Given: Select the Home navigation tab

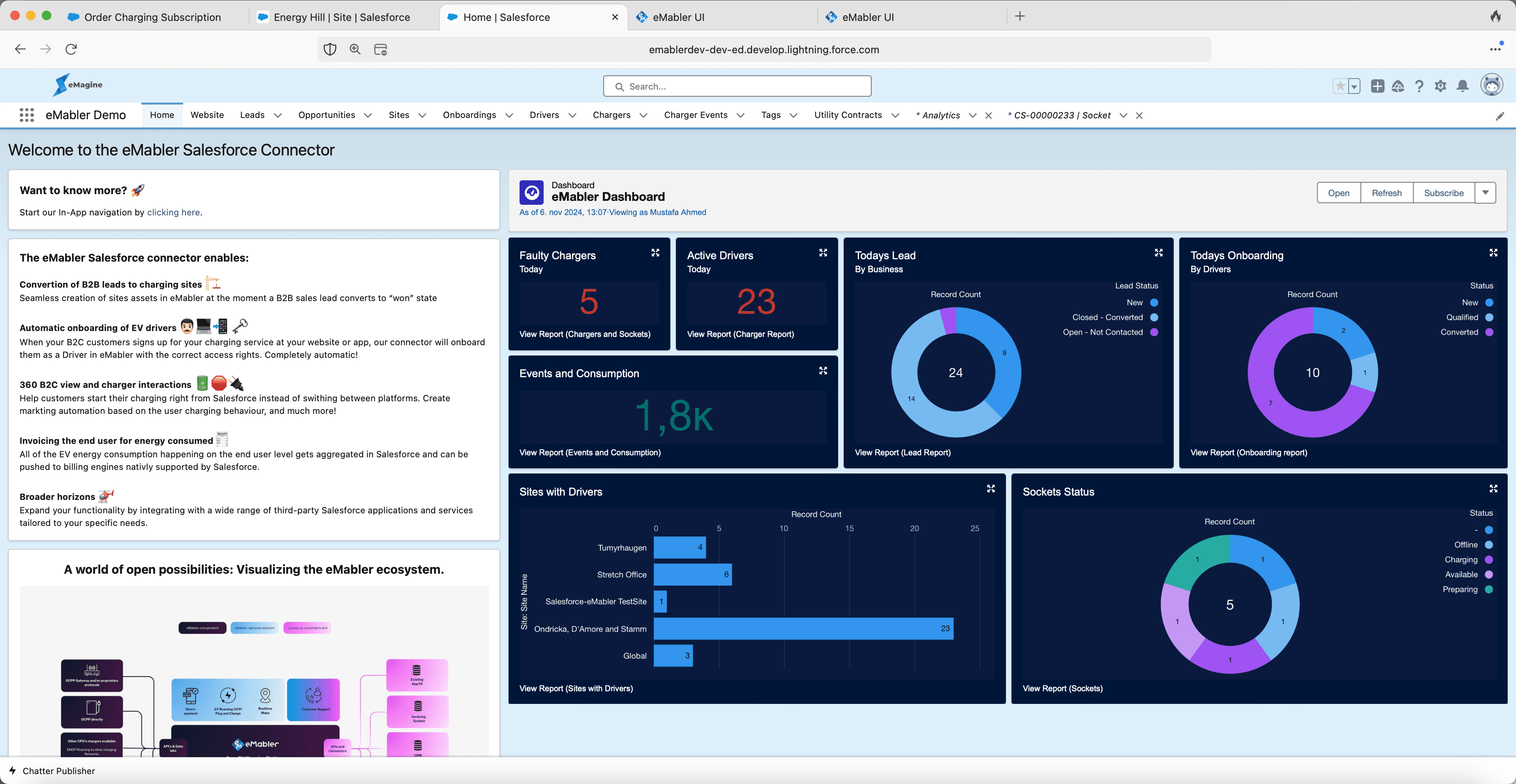Looking at the screenshot, I should click(x=162, y=115).
